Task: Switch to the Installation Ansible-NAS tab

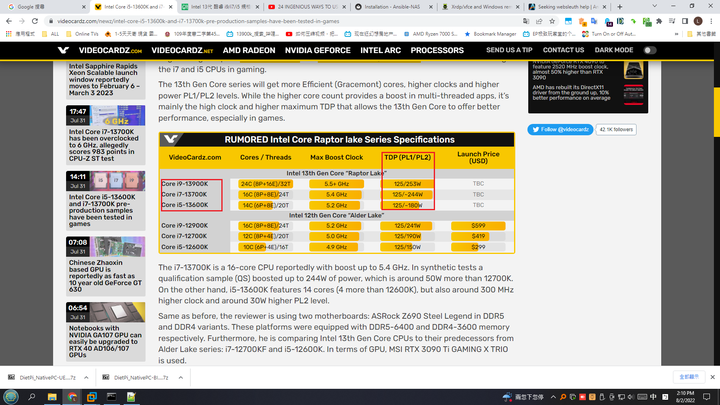Action: point(393,7)
